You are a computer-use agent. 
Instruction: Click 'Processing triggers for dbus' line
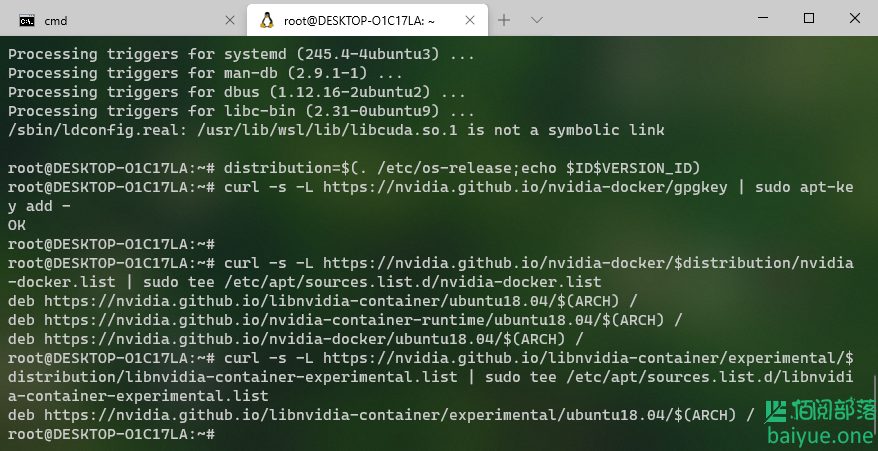pos(237,92)
